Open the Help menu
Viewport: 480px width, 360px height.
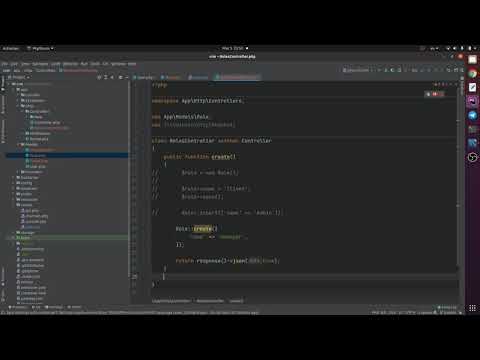point(132,64)
